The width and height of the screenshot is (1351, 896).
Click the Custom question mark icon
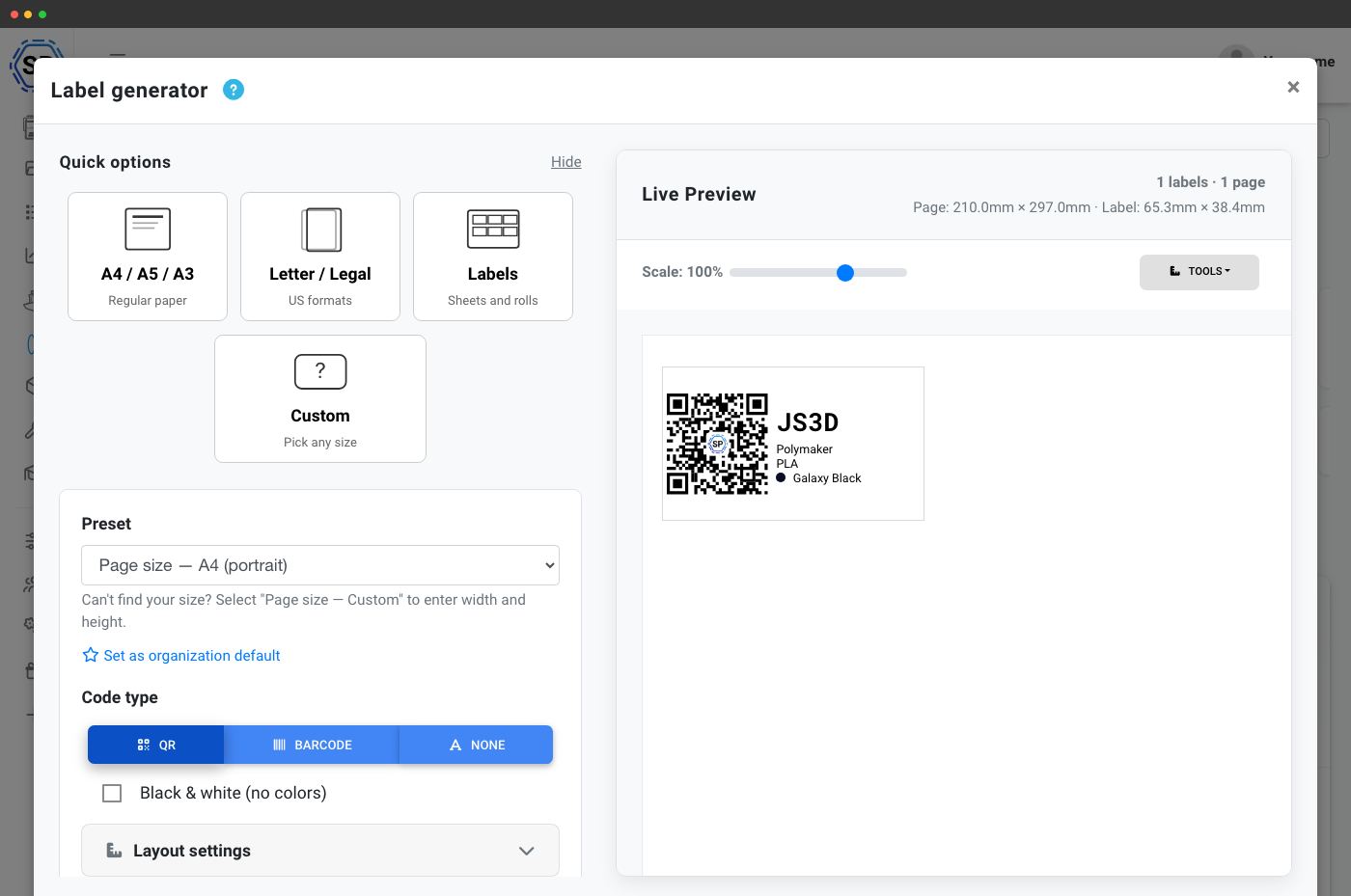[x=320, y=371]
